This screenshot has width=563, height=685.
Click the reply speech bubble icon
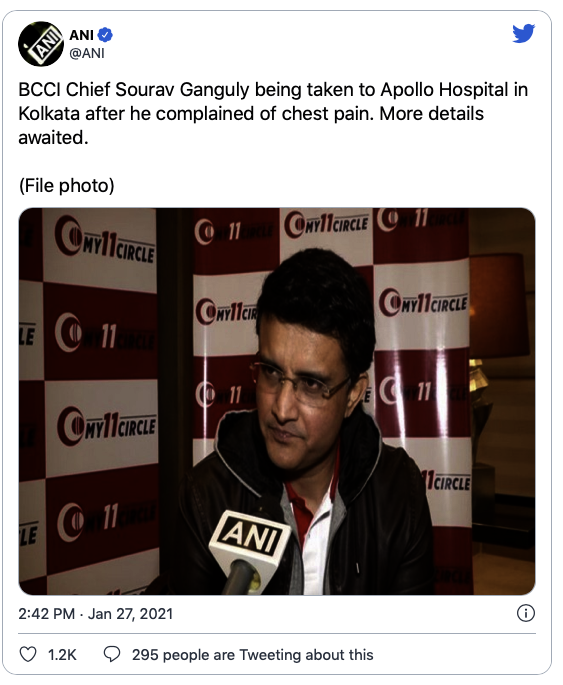pyautogui.click(x=112, y=654)
